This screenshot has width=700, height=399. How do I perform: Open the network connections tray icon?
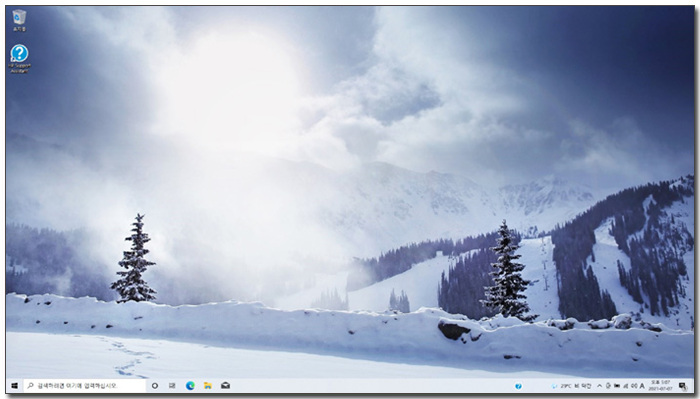[626, 386]
